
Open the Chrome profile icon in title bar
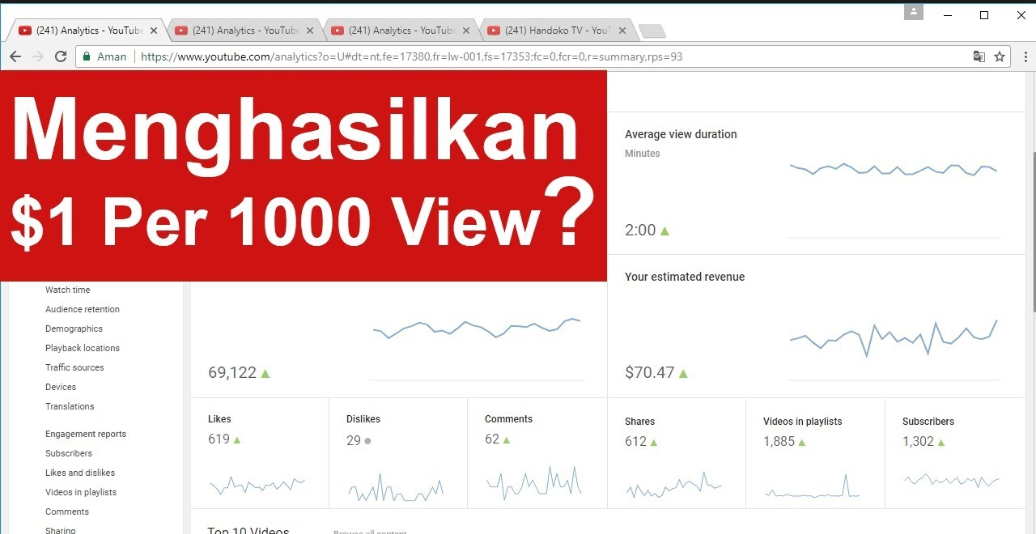pos(914,11)
